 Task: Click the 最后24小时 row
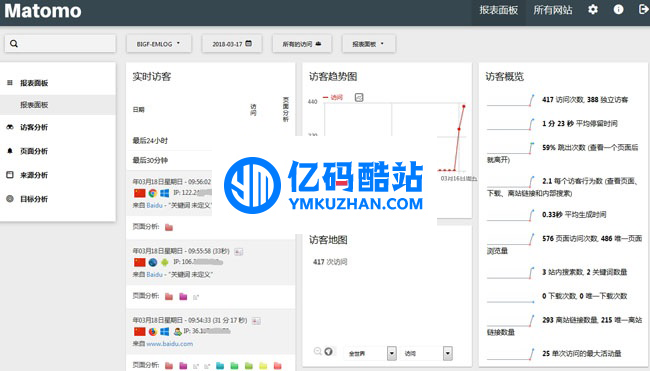point(211,141)
